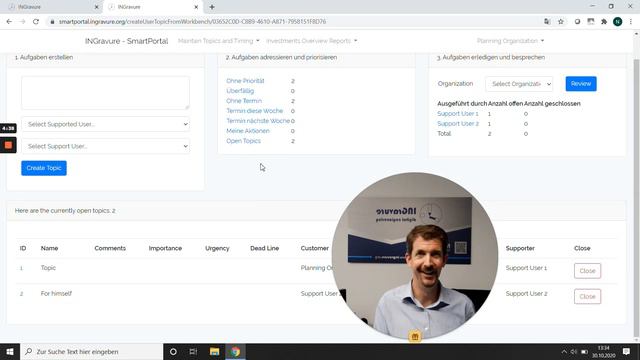This screenshot has height=360, width=640.
Task: Open the notification center icon
Action: coord(626,351)
